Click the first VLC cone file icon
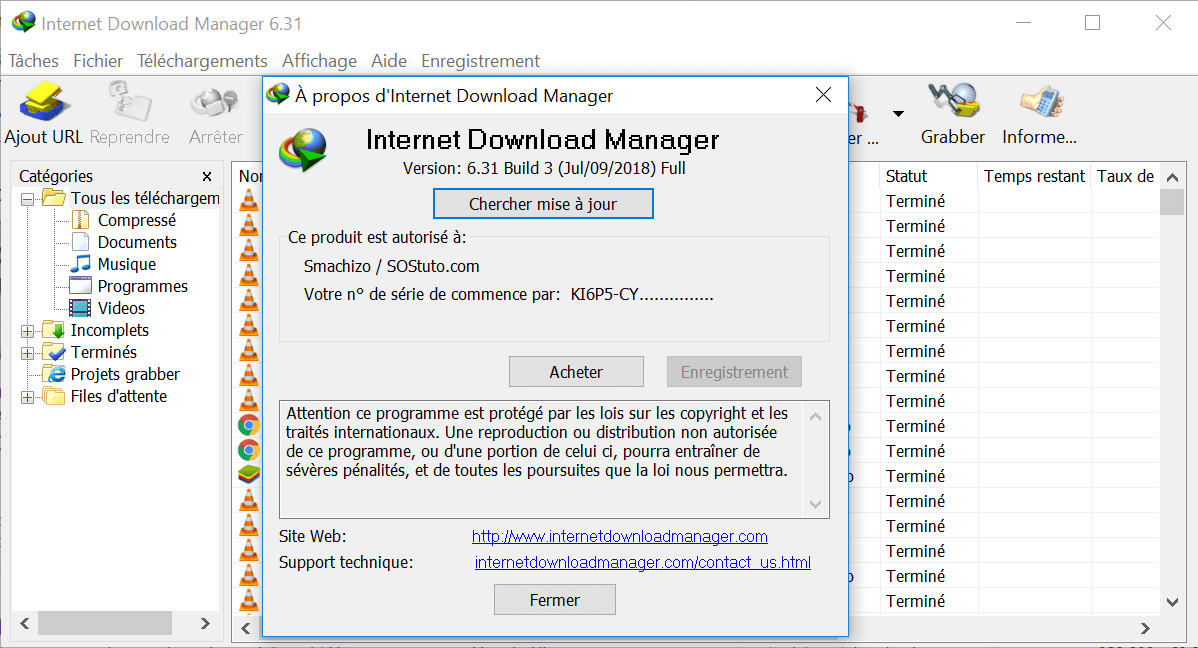 pyautogui.click(x=249, y=200)
